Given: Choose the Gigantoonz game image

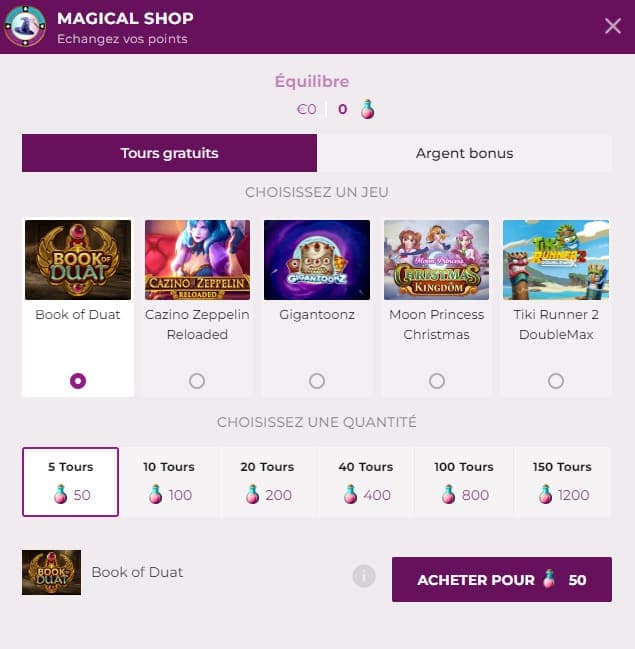Looking at the screenshot, I should pos(316,260).
